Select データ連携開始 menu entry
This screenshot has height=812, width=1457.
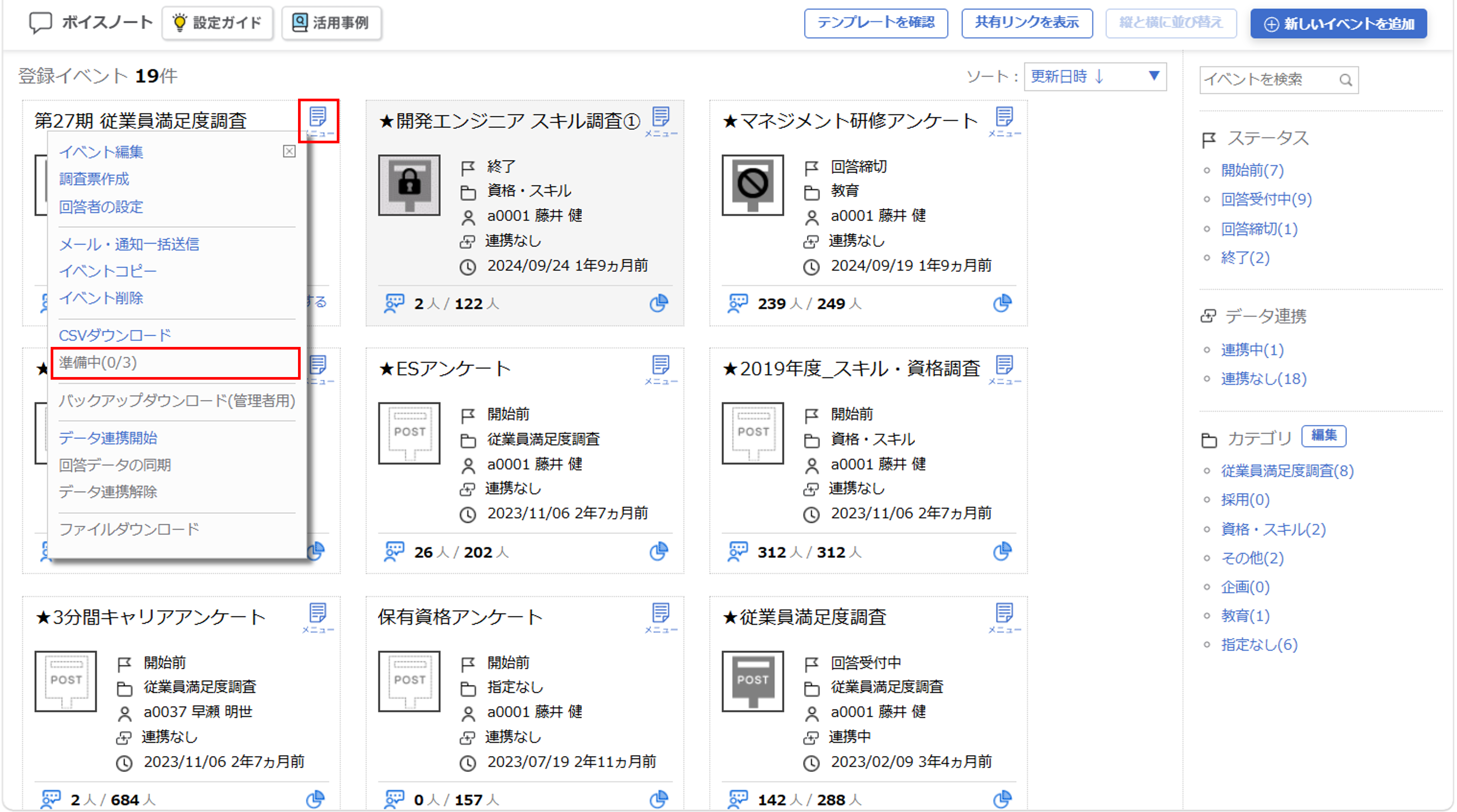pos(108,438)
